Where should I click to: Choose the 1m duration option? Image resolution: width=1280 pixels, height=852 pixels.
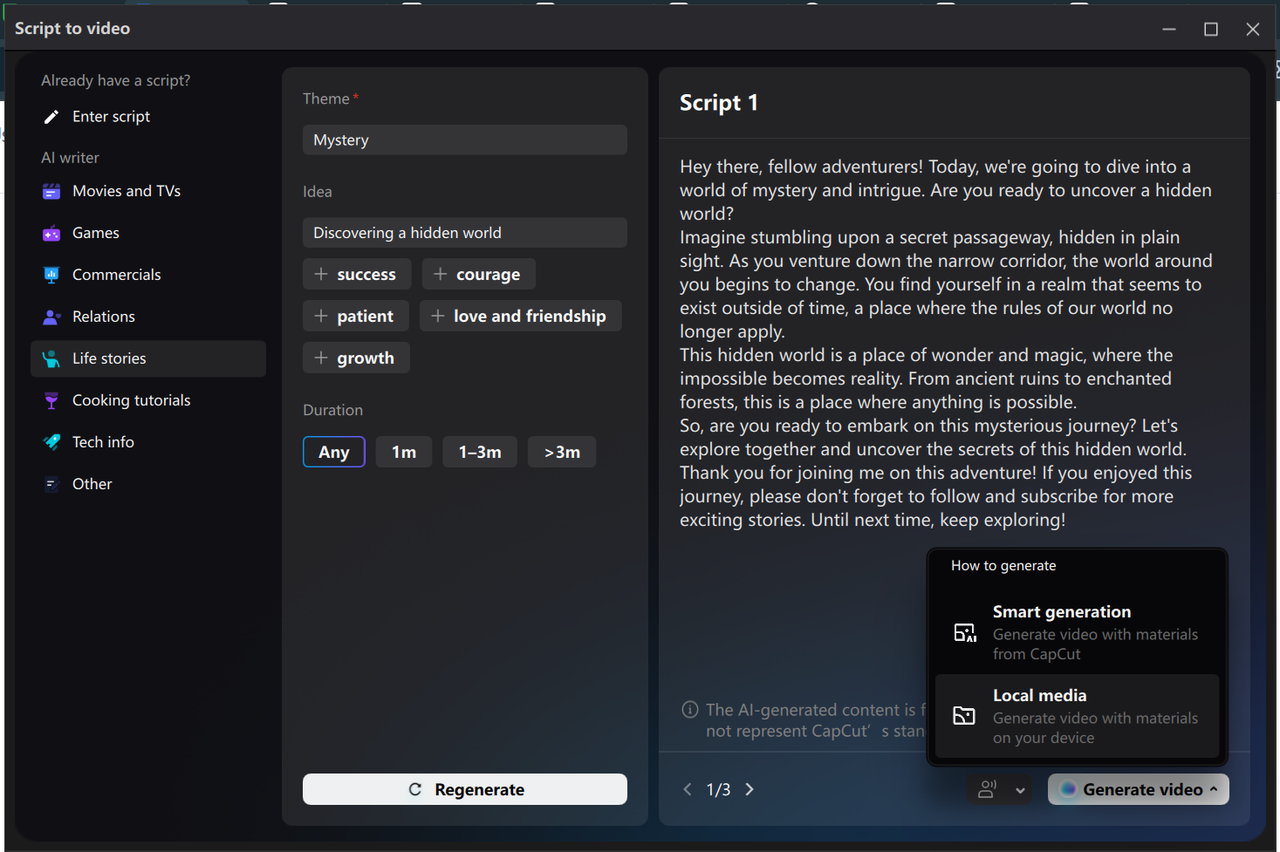tap(403, 451)
